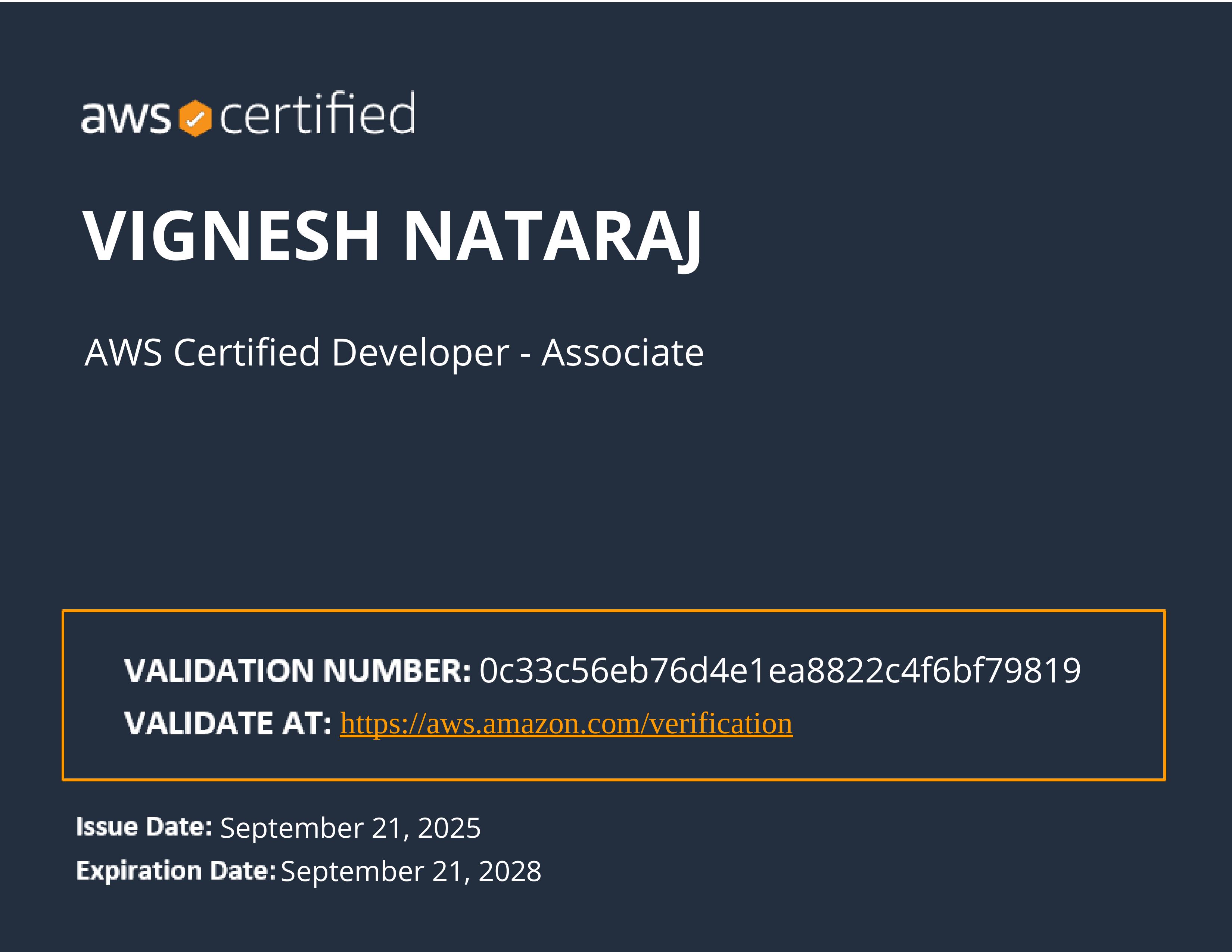The image size is (1232, 952).
Task: Click the word 'Associate' in the certification title
Action: click(x=622, y=353)
